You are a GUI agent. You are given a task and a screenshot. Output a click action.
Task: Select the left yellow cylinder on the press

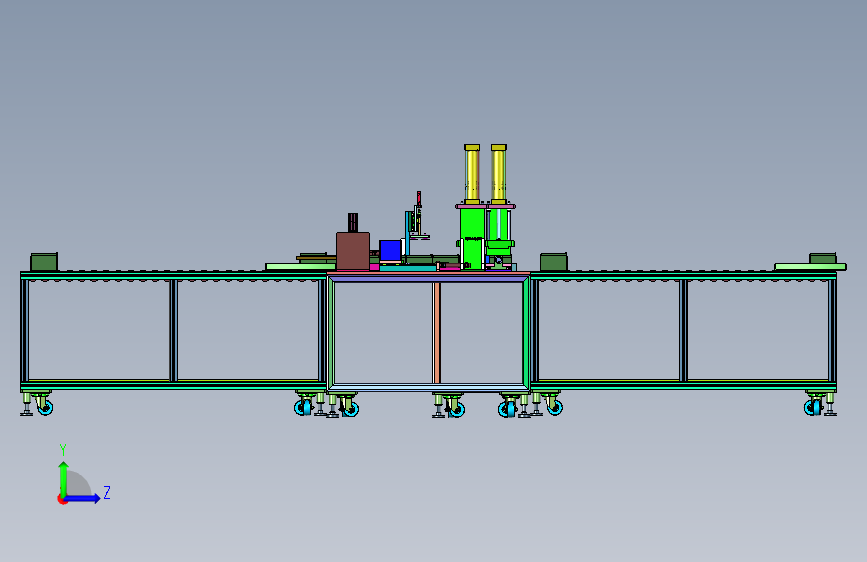[472, 175]
